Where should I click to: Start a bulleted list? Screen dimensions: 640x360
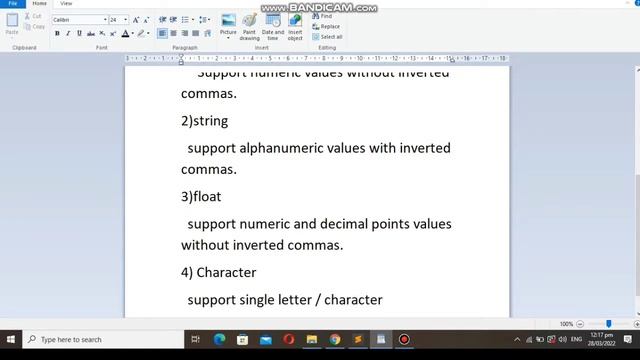pyautogui.click(x=185, y=20)
